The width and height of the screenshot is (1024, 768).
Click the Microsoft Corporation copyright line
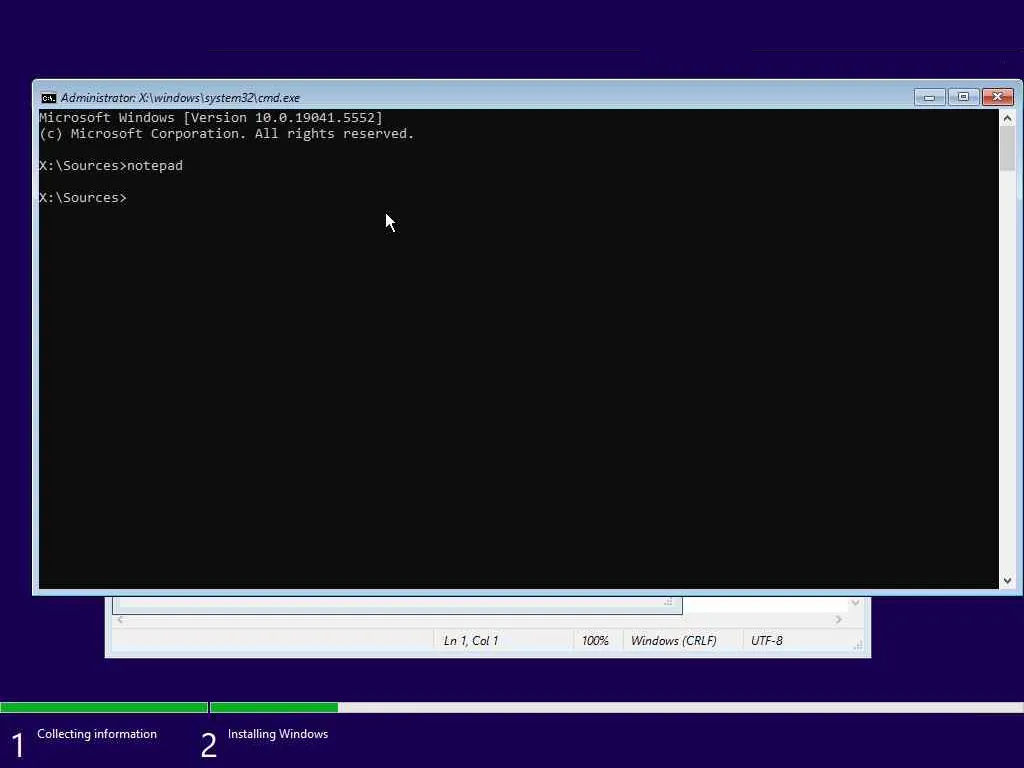point(227,134)
